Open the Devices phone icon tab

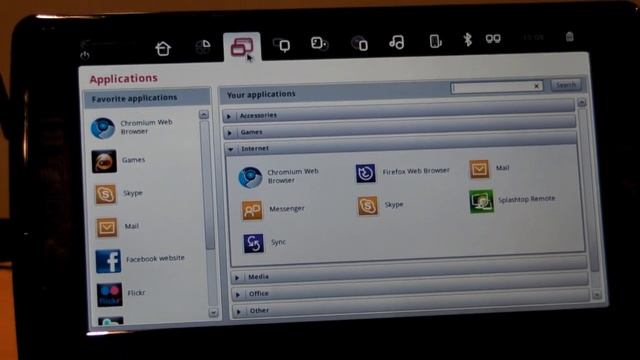[436, 41]
